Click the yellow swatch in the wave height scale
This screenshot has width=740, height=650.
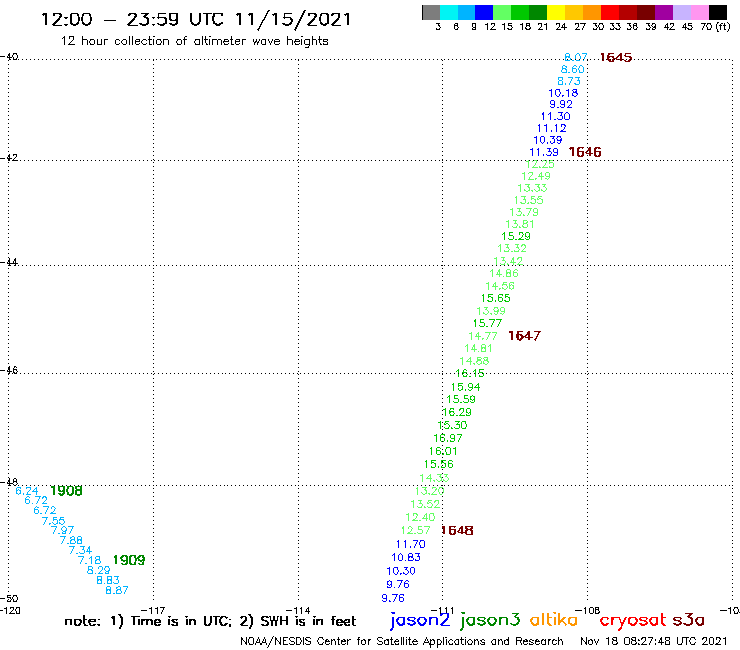[x=556, y=12]
